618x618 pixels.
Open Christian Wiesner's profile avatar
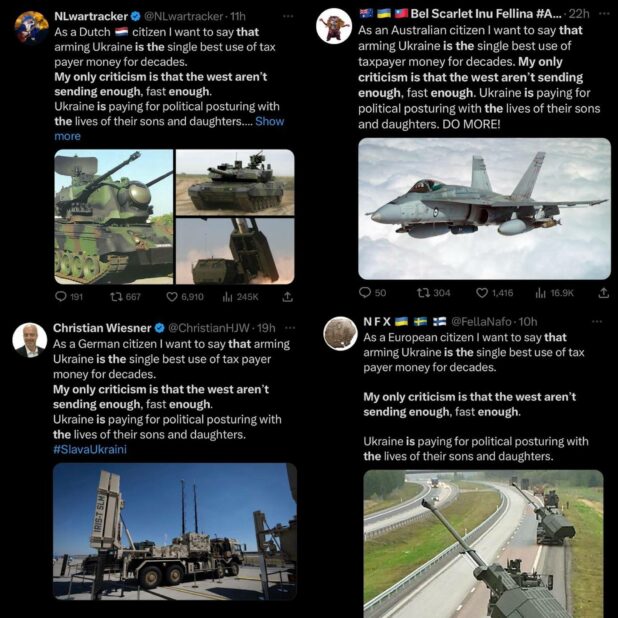[x=29, y=340]
